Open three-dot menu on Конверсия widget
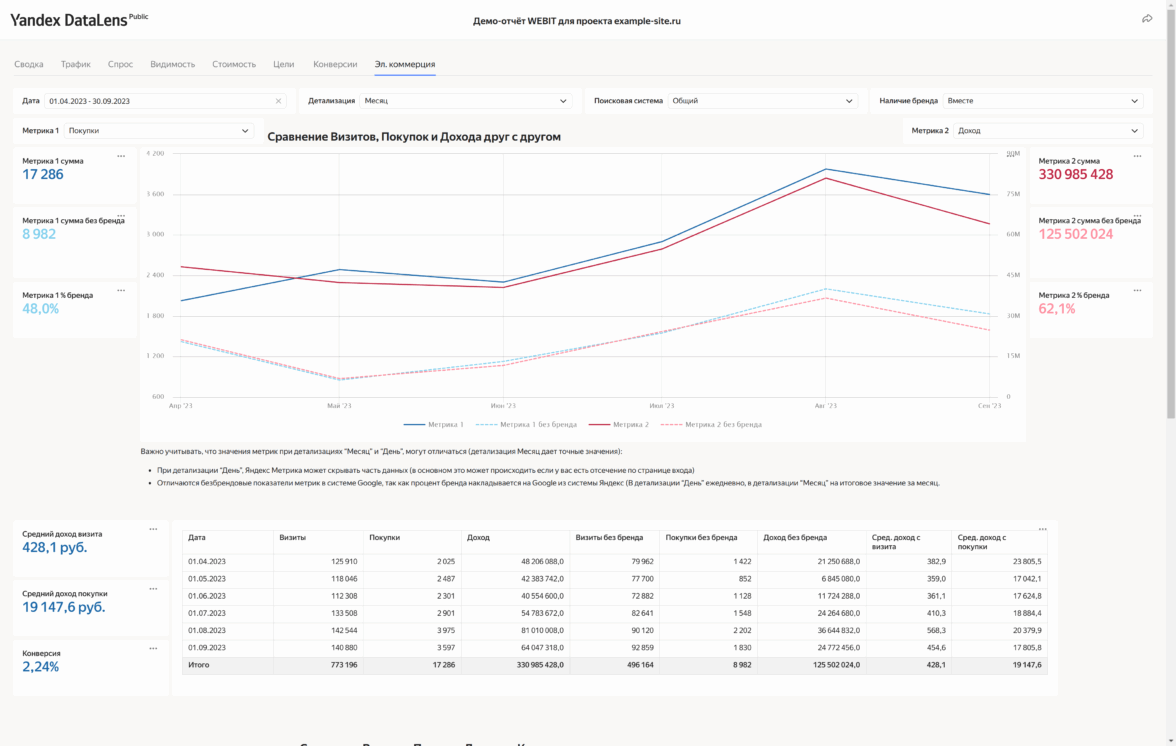 (153, 649)
